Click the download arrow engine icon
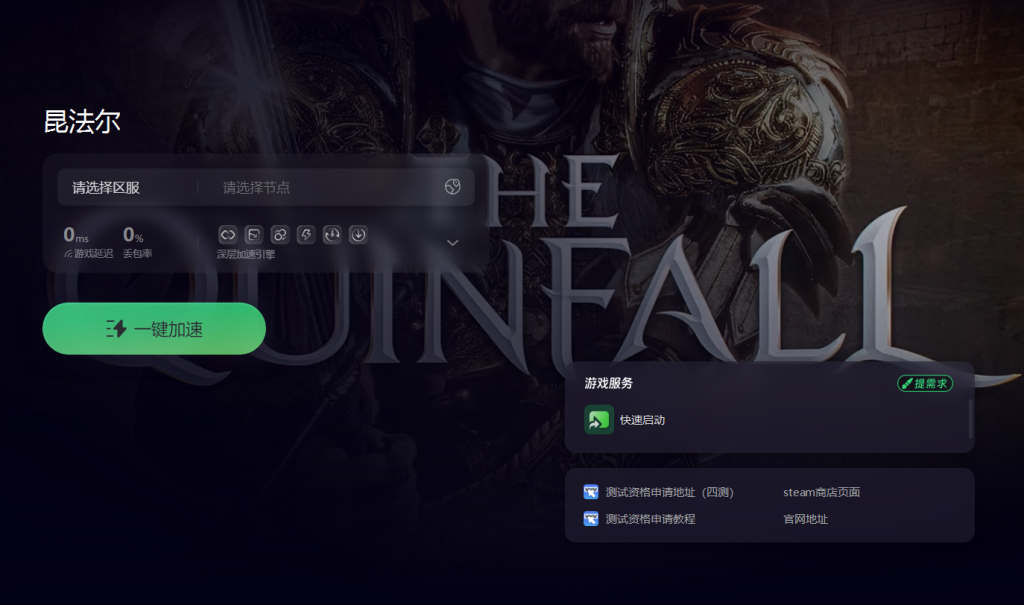The image size is (1024, 605). [x=358, y=235]
